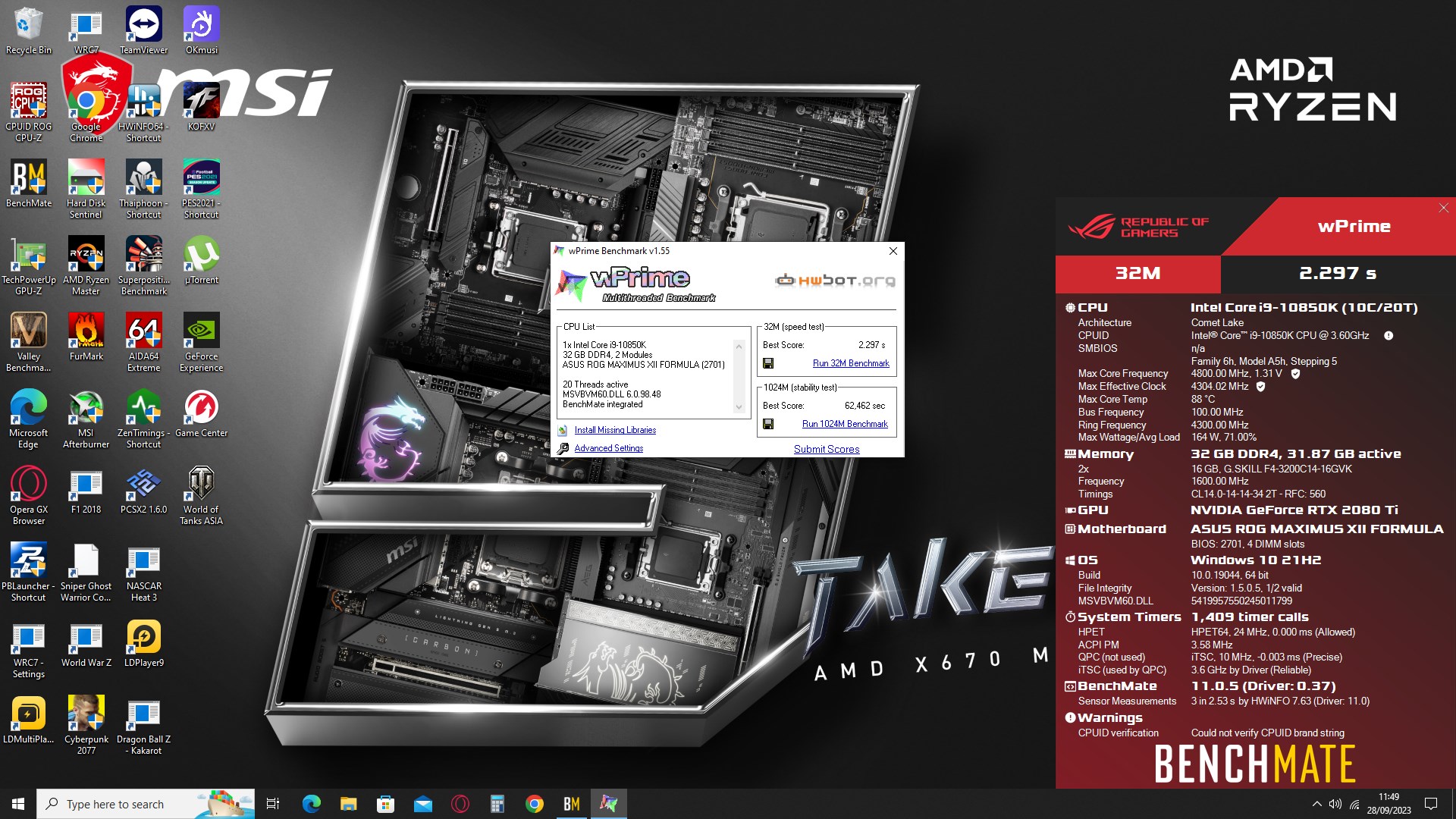
Task: Close the wPrime Benchmark window
Action: coord(893,251)
